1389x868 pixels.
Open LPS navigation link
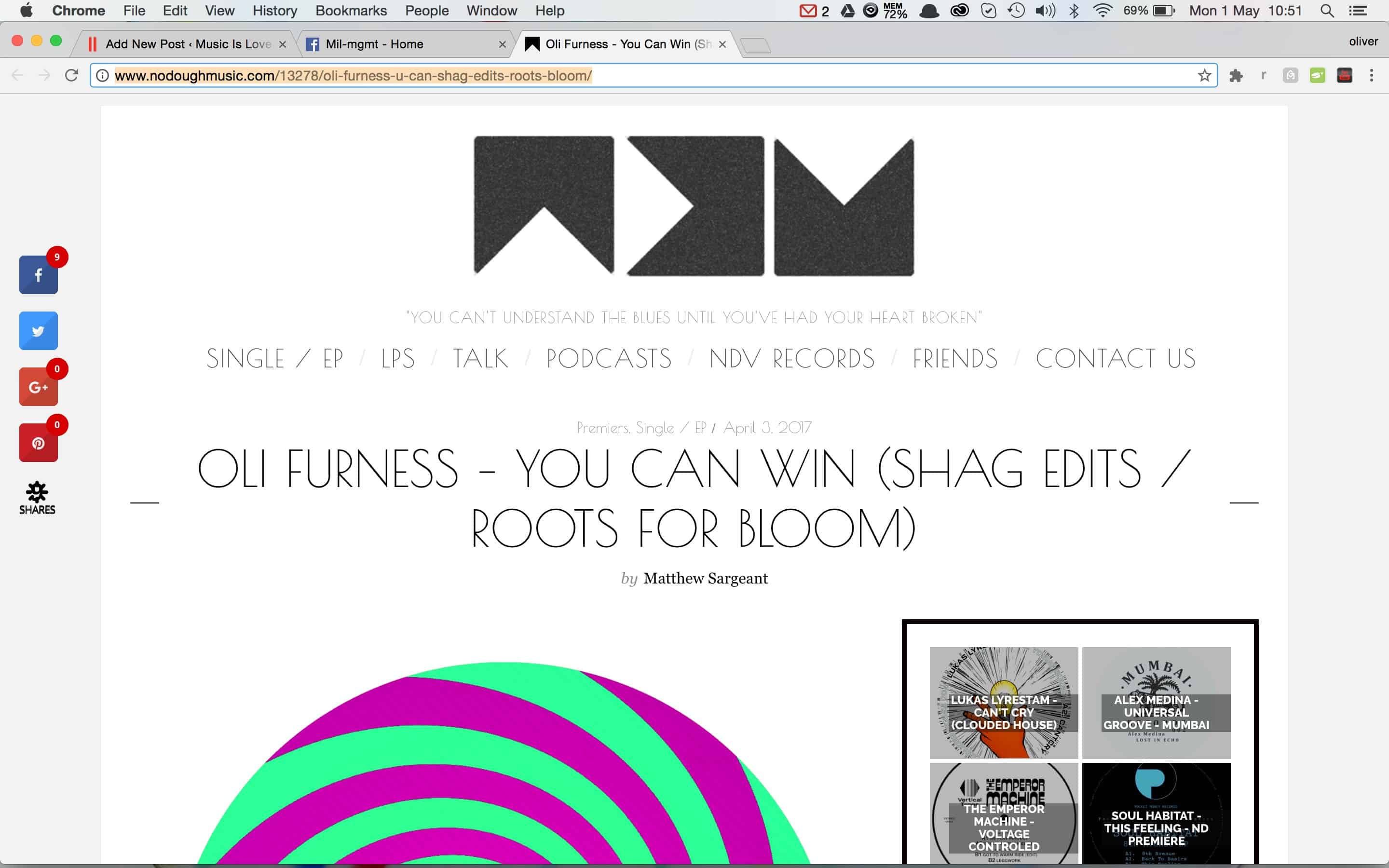pos(398,358)
